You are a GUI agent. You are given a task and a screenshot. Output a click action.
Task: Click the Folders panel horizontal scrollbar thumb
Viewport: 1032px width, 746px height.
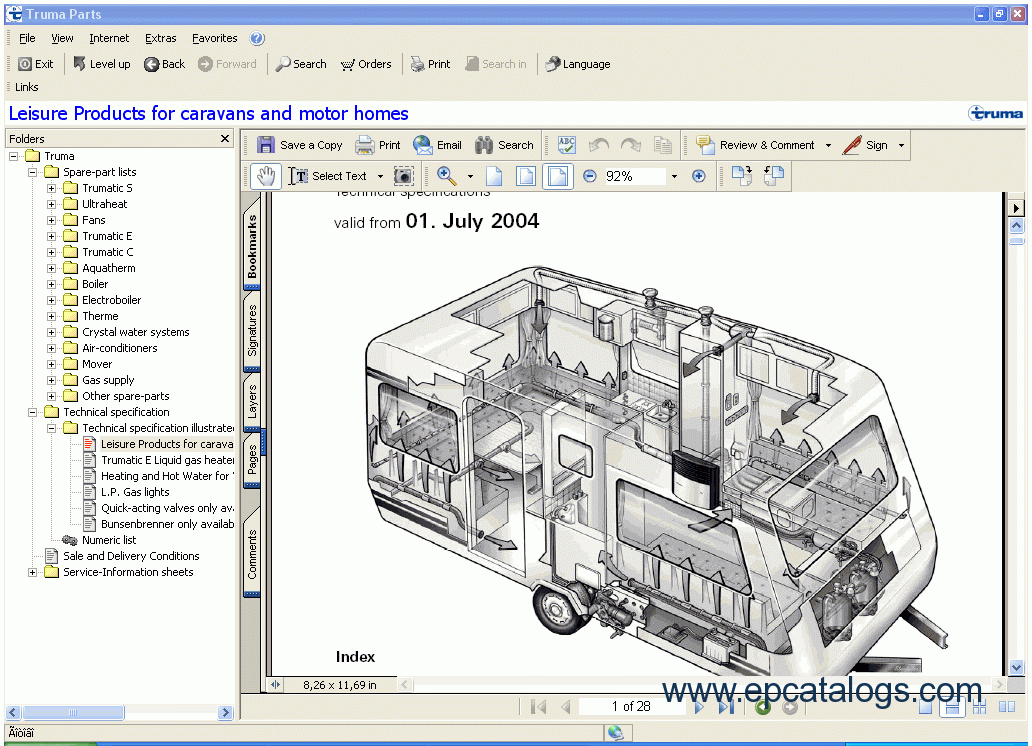coord(73,712)
